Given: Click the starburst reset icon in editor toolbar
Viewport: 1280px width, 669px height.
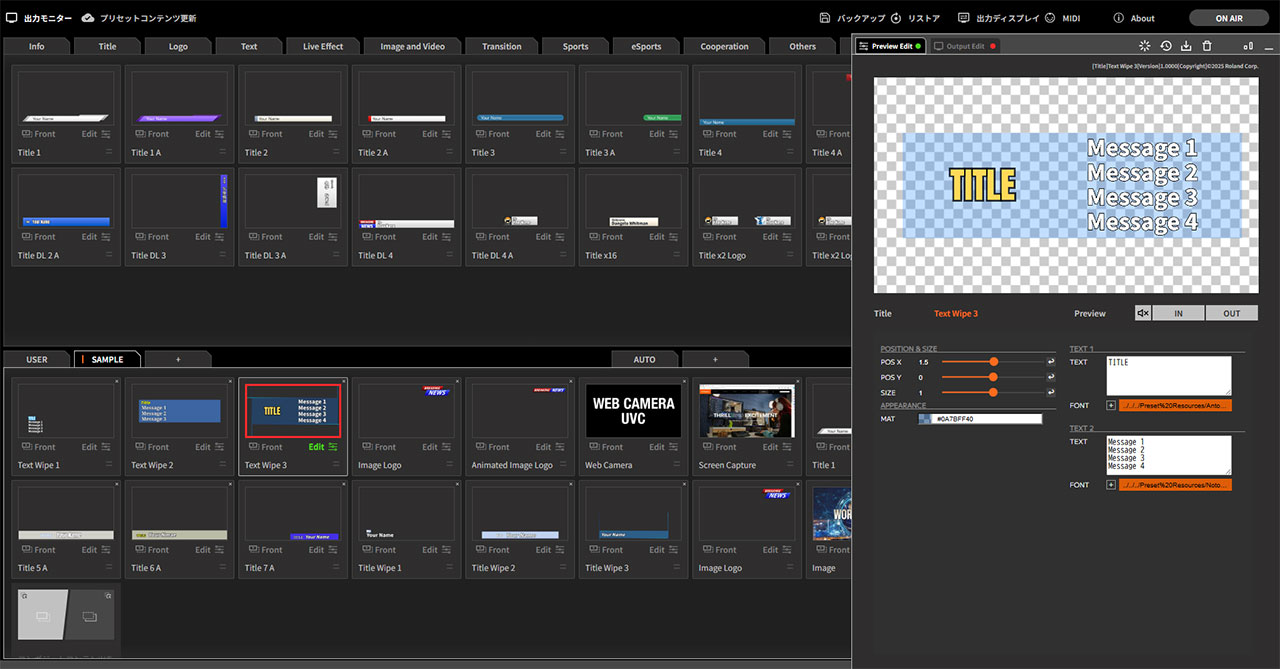Looking at the screenshot, I should [x=1145, y=46].
